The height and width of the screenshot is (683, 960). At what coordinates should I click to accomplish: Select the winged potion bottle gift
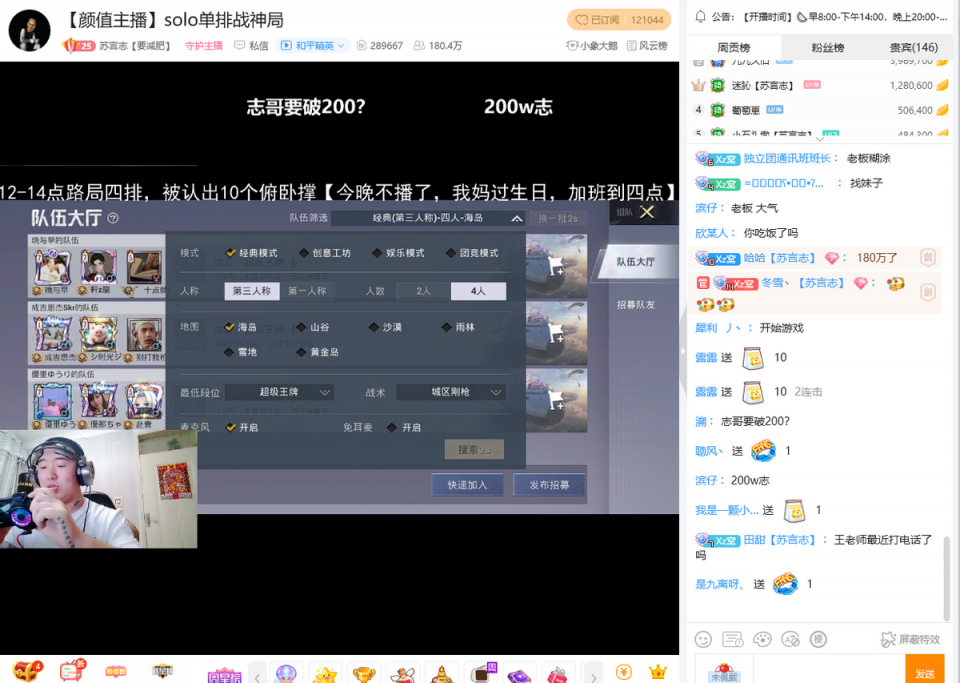click(402, 674)
